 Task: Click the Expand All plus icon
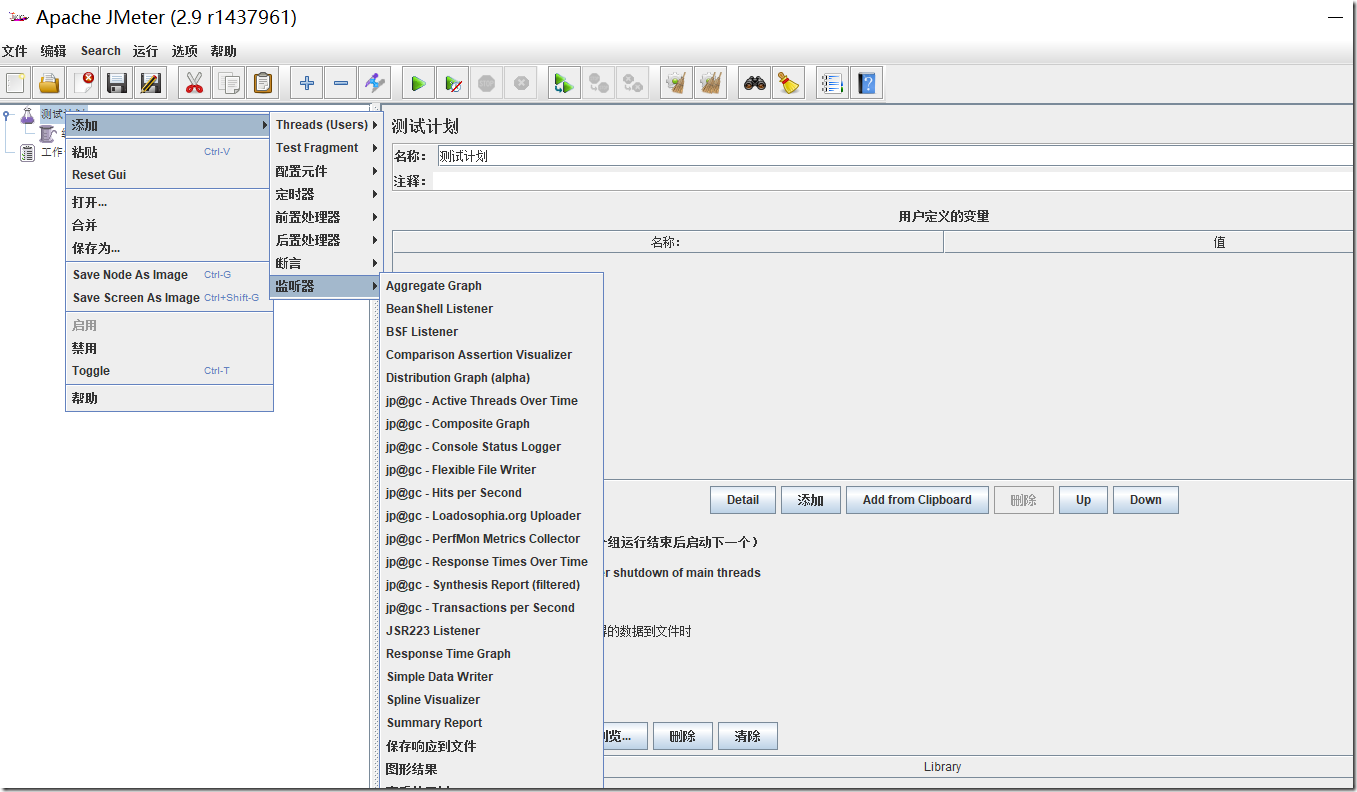(x=307, y=83)
